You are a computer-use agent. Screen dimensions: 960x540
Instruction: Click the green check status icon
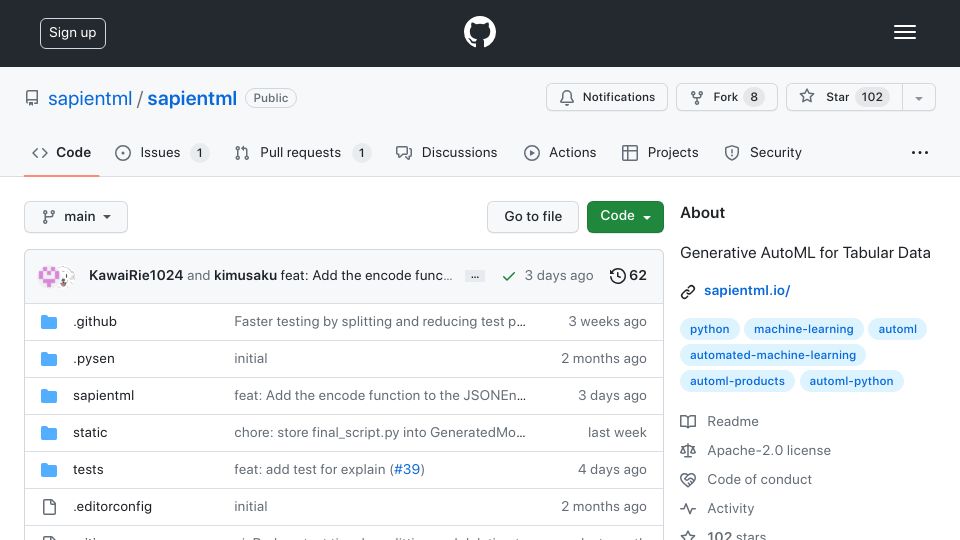click(508, 276)
